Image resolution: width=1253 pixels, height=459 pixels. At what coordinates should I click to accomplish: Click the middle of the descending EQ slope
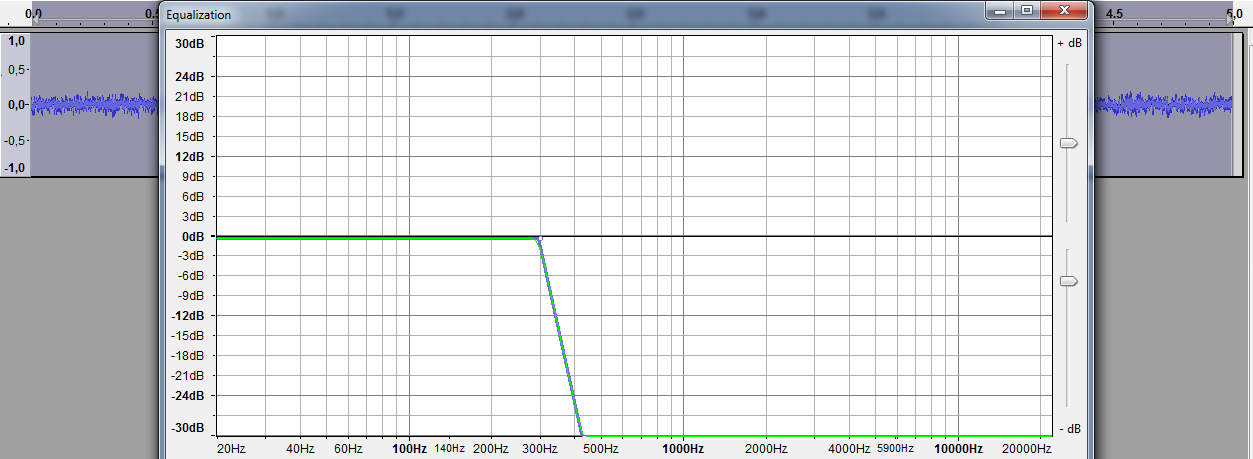point(560,337)
